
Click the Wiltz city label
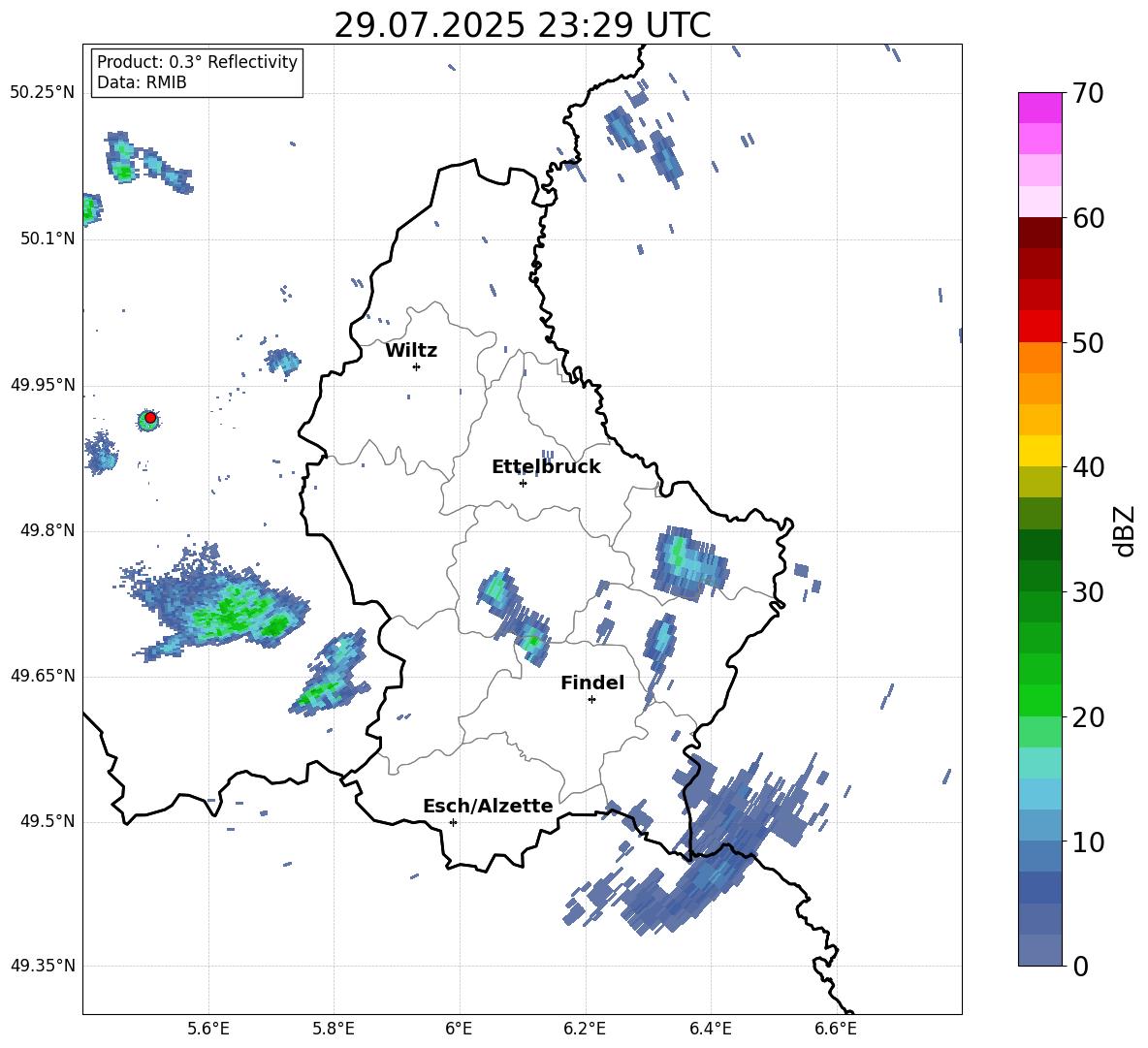pyautogui.click(x=411, y=351)
